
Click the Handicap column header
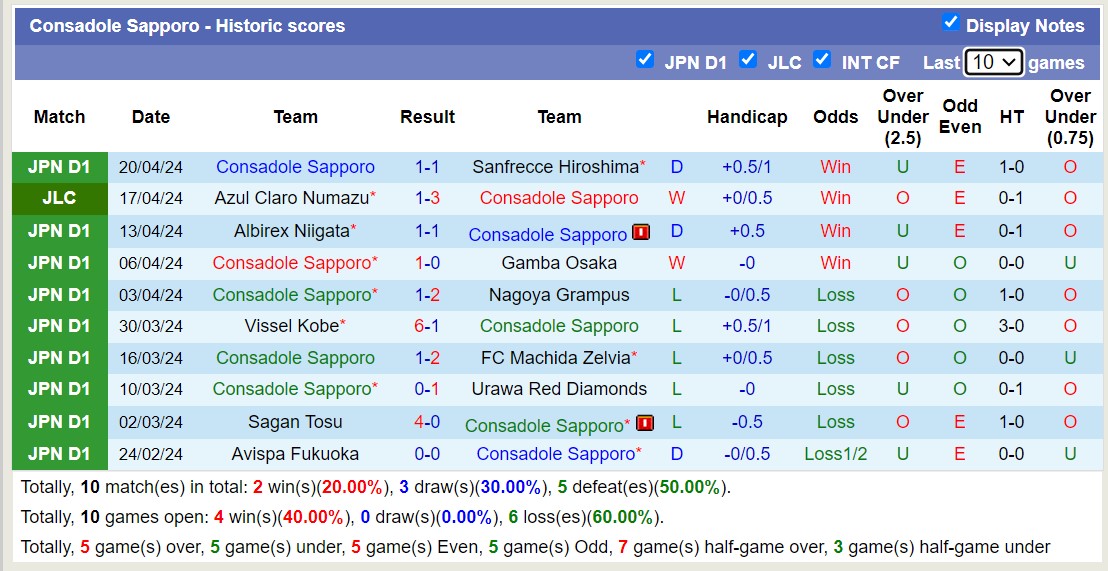pyautogui.click(x=747, y=117)
